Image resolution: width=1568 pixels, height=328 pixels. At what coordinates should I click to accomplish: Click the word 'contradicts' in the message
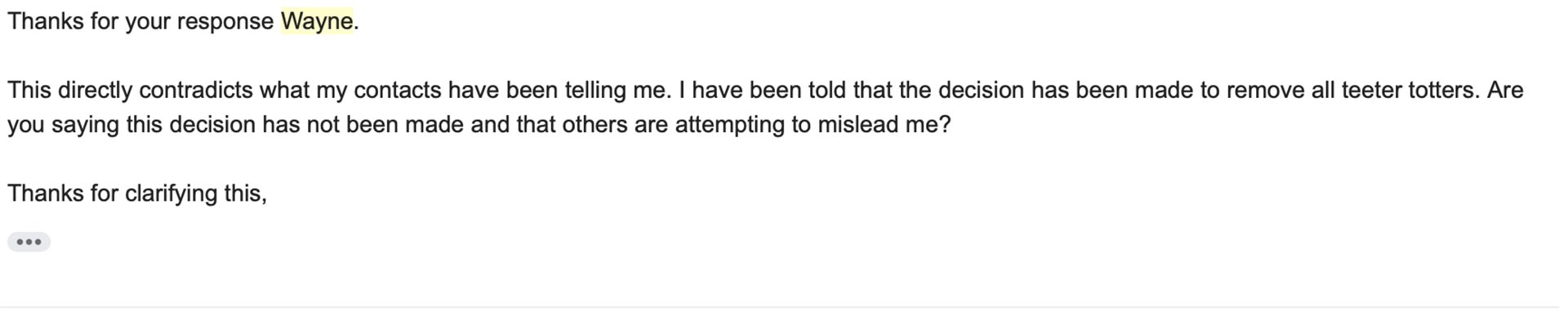[x=196, y=90]
